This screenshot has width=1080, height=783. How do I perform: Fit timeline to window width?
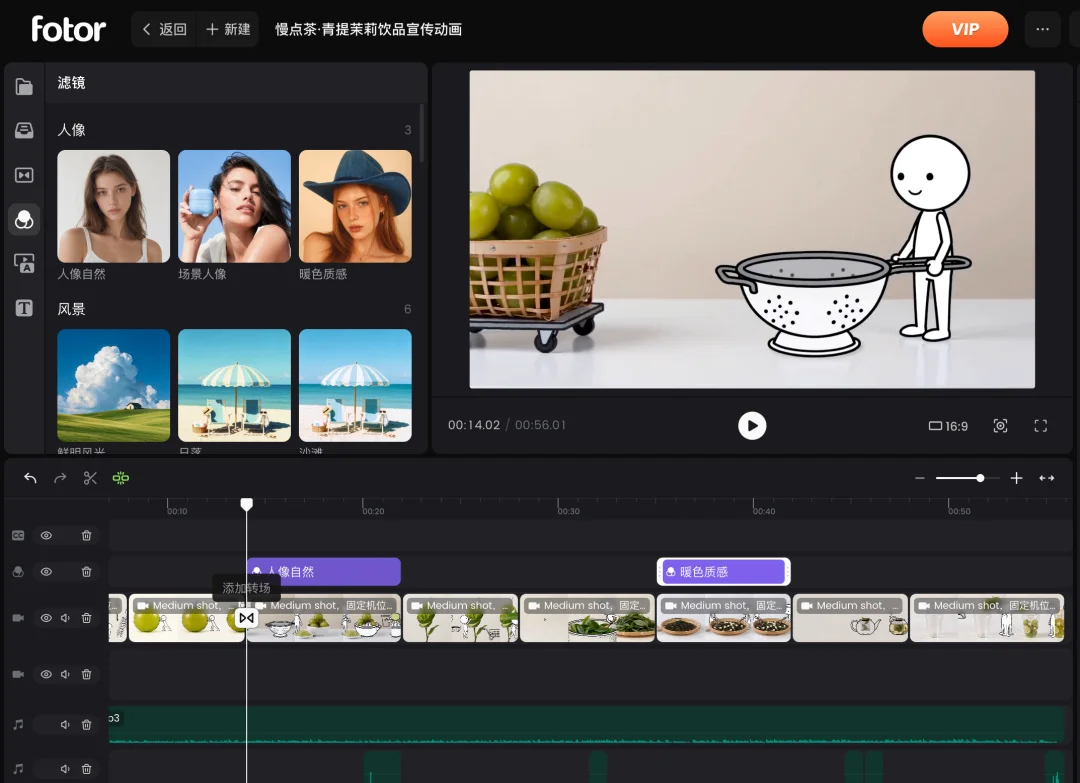1046,478
